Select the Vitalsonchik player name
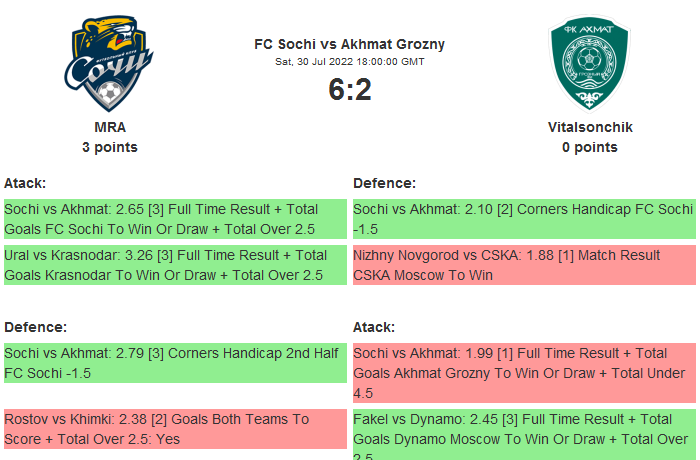The image size is (700, 460). point(590,127)
